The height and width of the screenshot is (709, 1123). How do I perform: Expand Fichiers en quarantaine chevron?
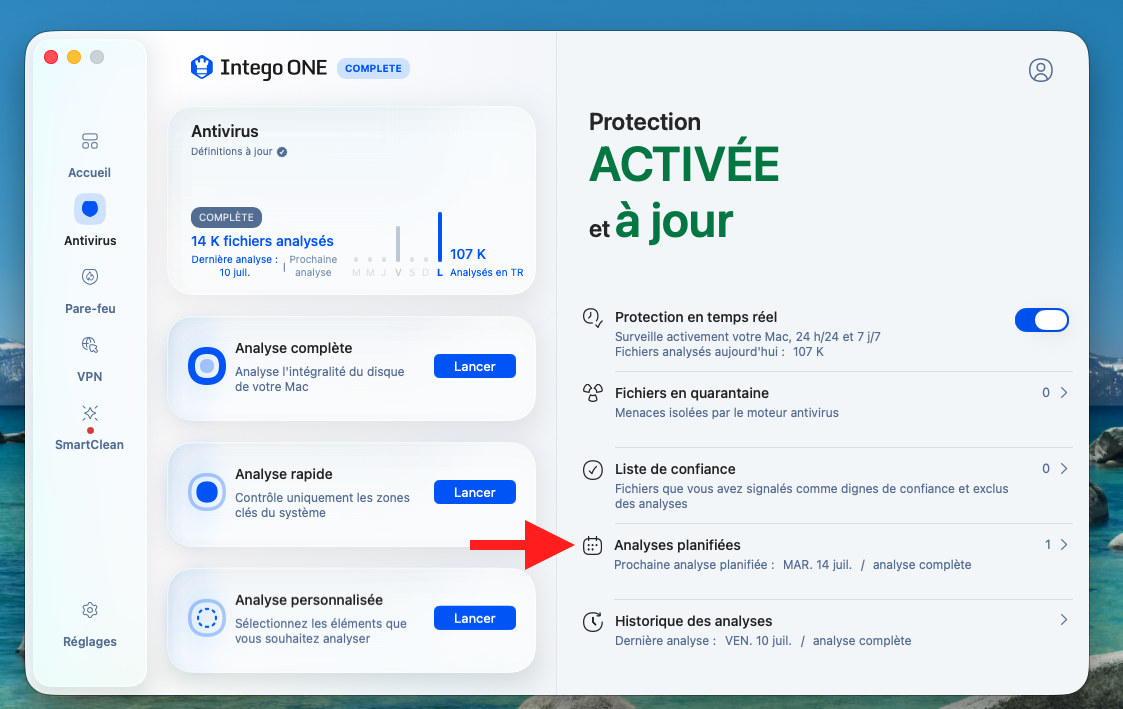click(1064, 392)
